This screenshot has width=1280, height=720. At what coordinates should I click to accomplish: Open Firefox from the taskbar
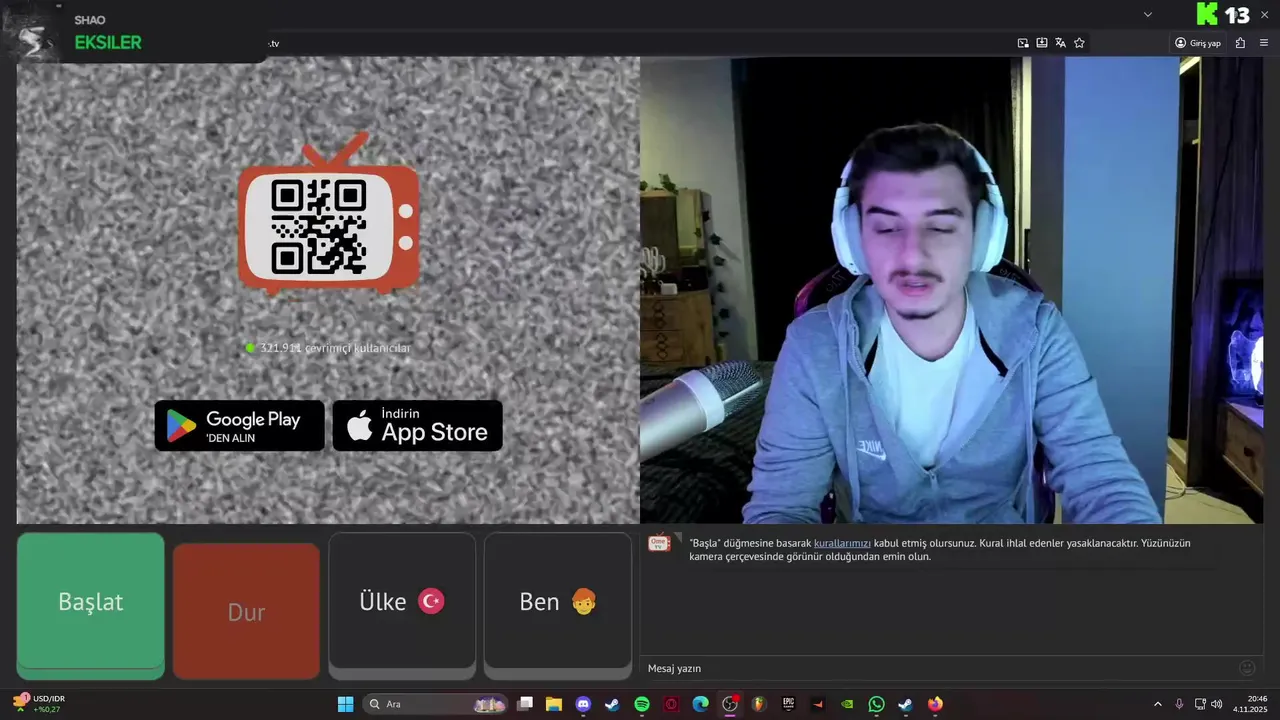(935, 704)
